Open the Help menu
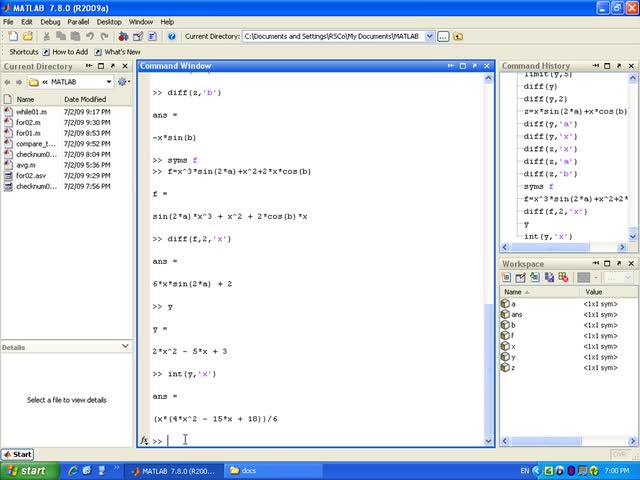 167,22
